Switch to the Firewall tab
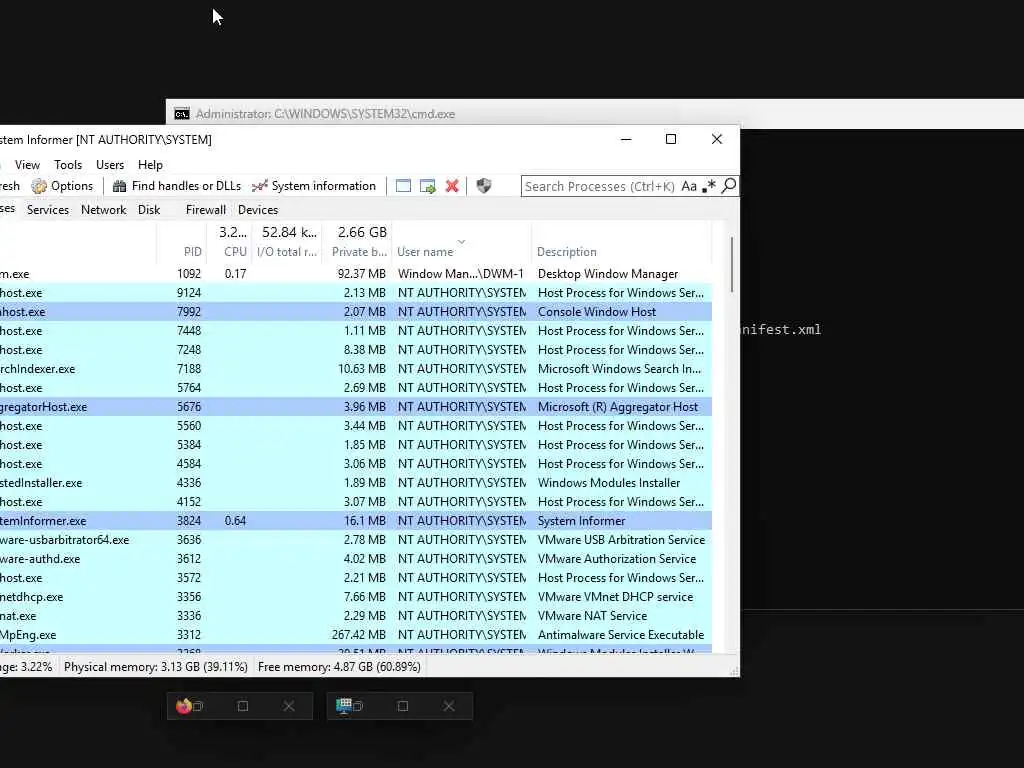 point(206,210)
